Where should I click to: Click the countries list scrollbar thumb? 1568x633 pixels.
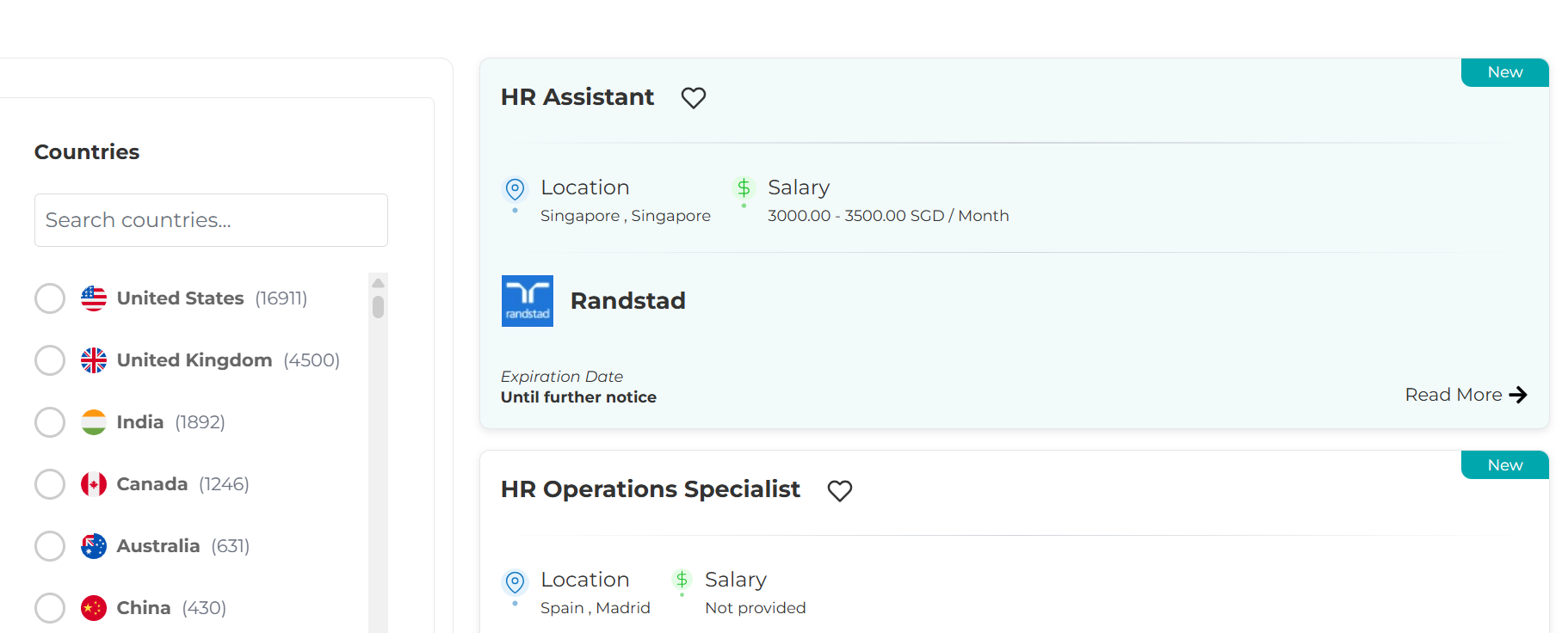(378, 307)
